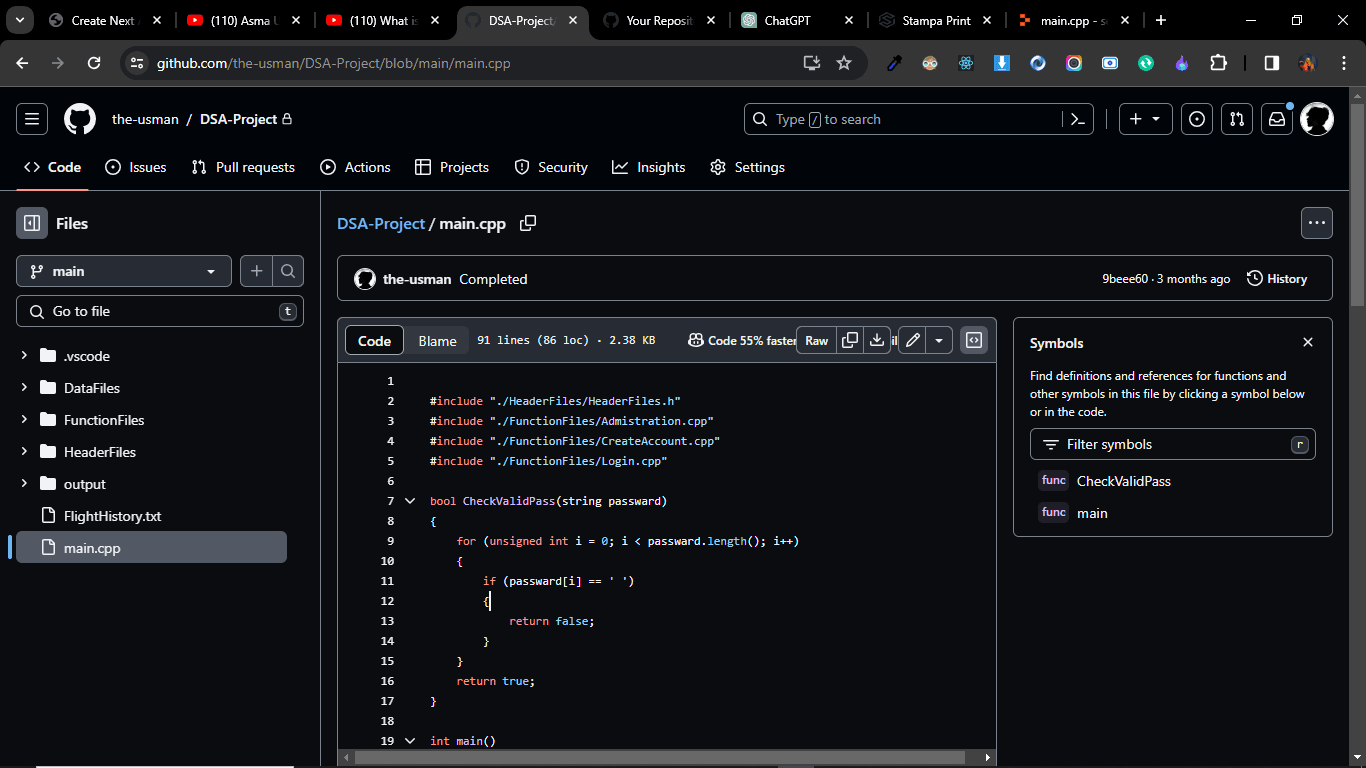Open the command palette icon
This screenshot has height=768, width=1366.
click(x=1077, y=119)
